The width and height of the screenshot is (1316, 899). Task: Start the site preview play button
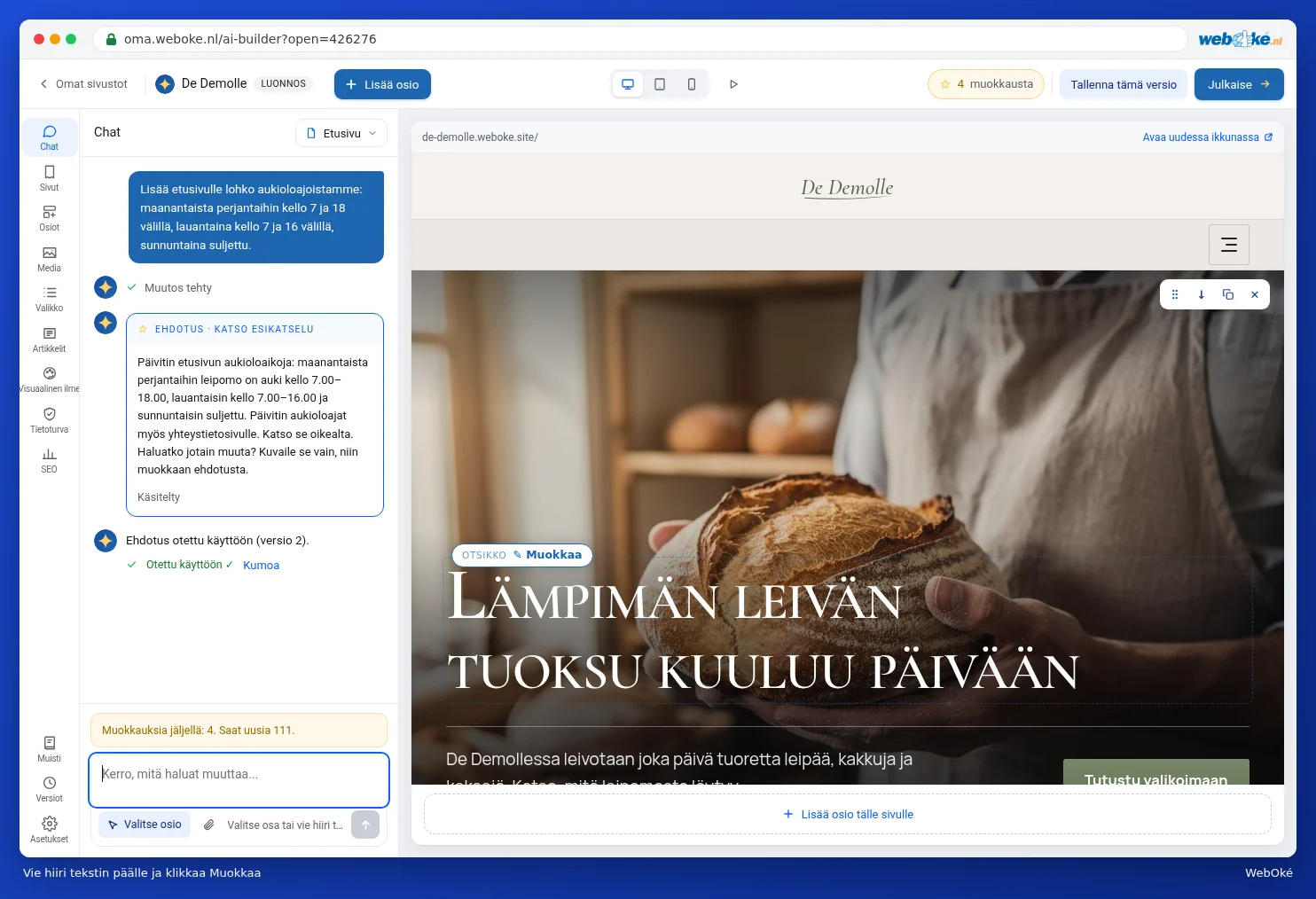[x=733, y=84]
